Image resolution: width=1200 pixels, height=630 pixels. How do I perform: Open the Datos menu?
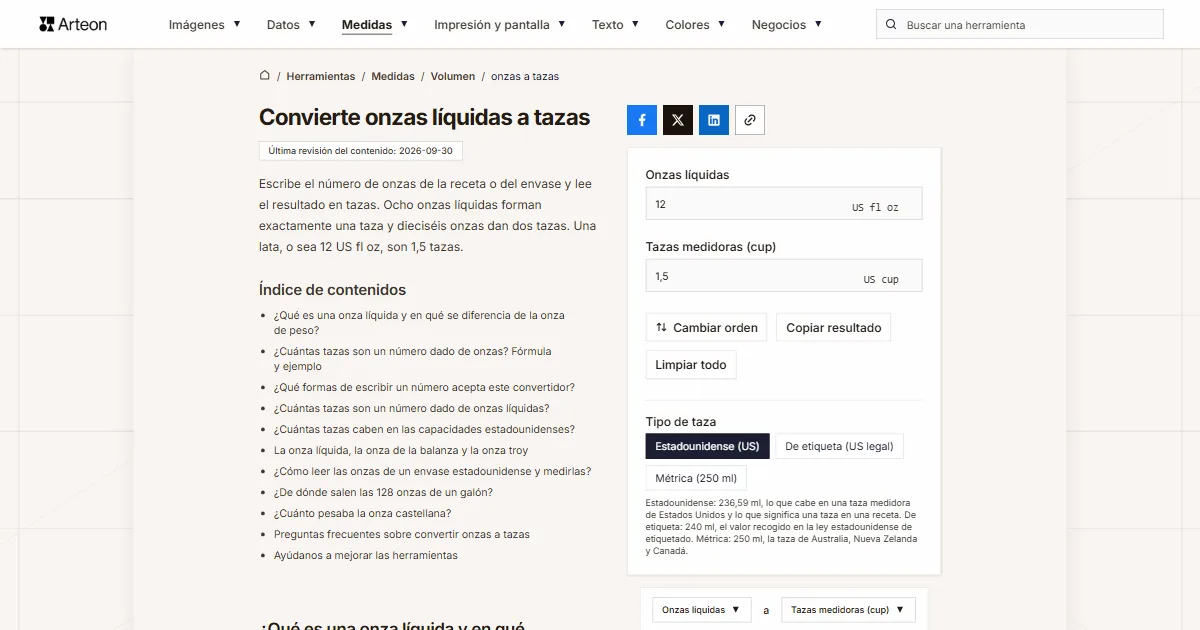click(x=291, y=24)
